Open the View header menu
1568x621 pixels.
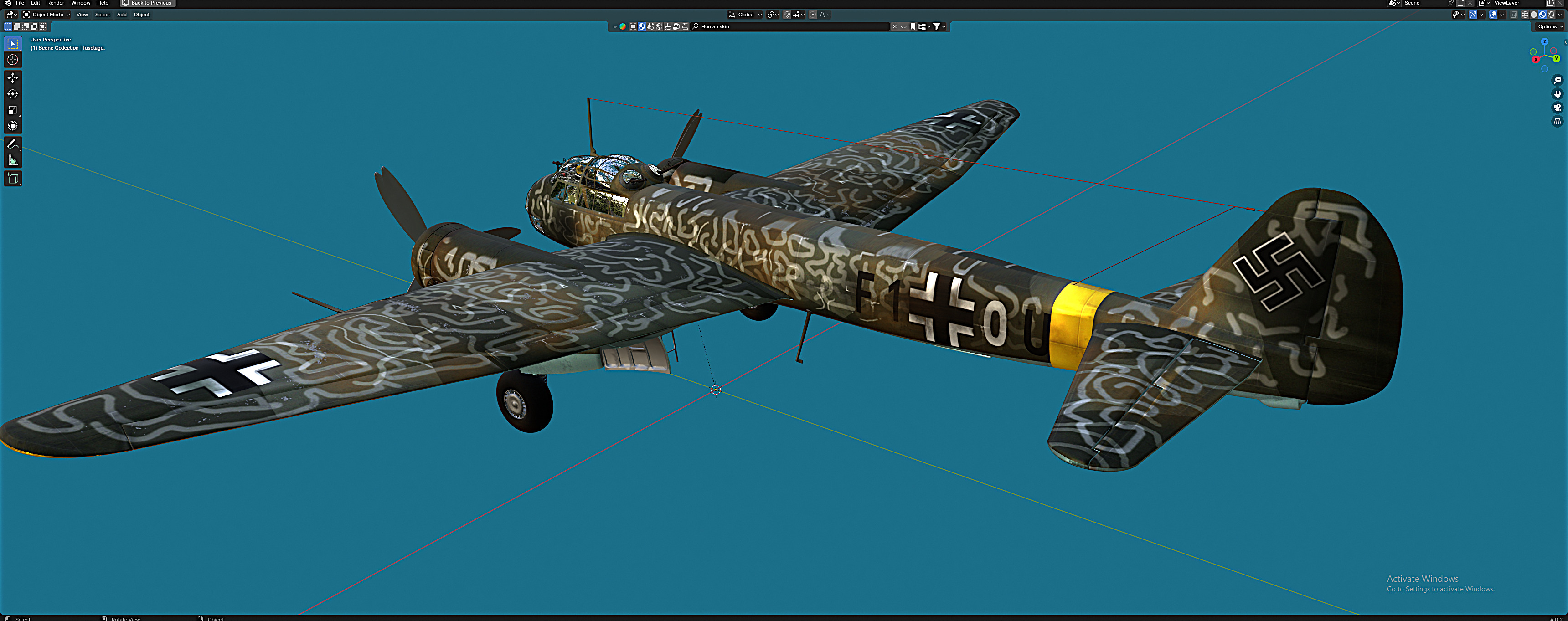[82, 15]
